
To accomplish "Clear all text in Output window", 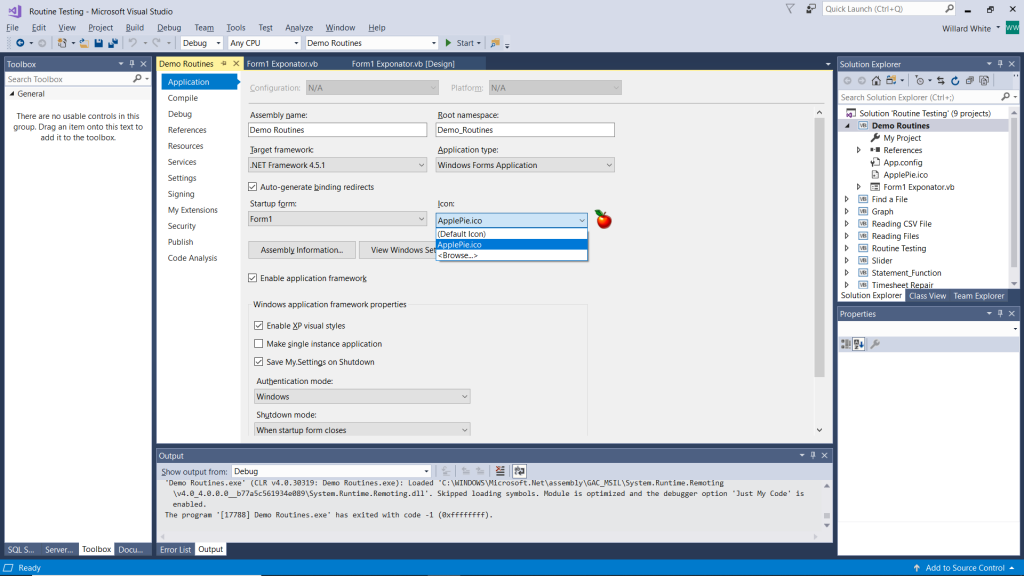I will point(500,471).
